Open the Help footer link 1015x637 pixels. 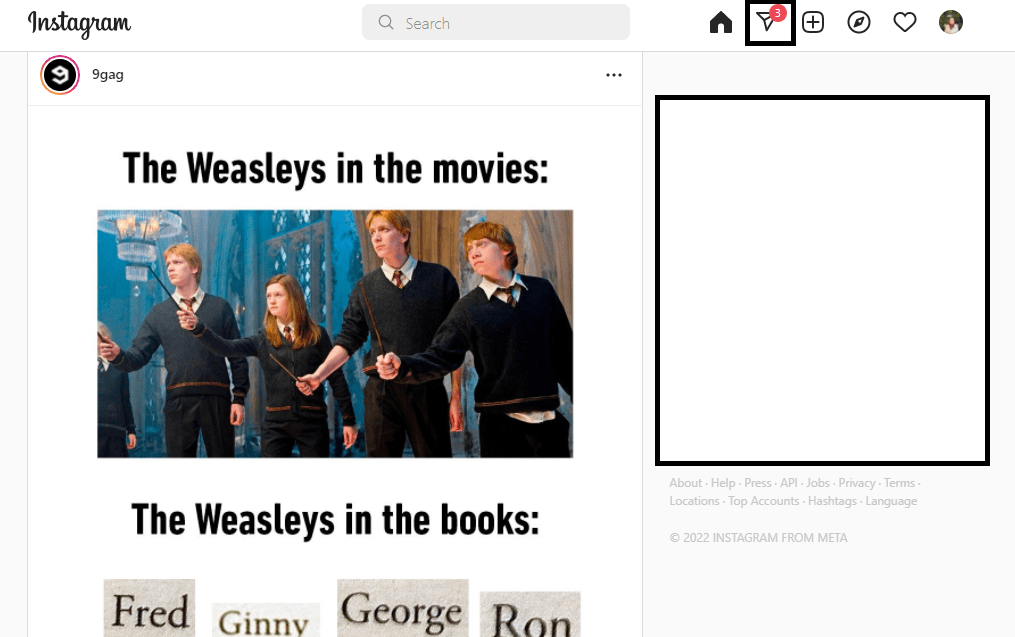tap(723, 483)
